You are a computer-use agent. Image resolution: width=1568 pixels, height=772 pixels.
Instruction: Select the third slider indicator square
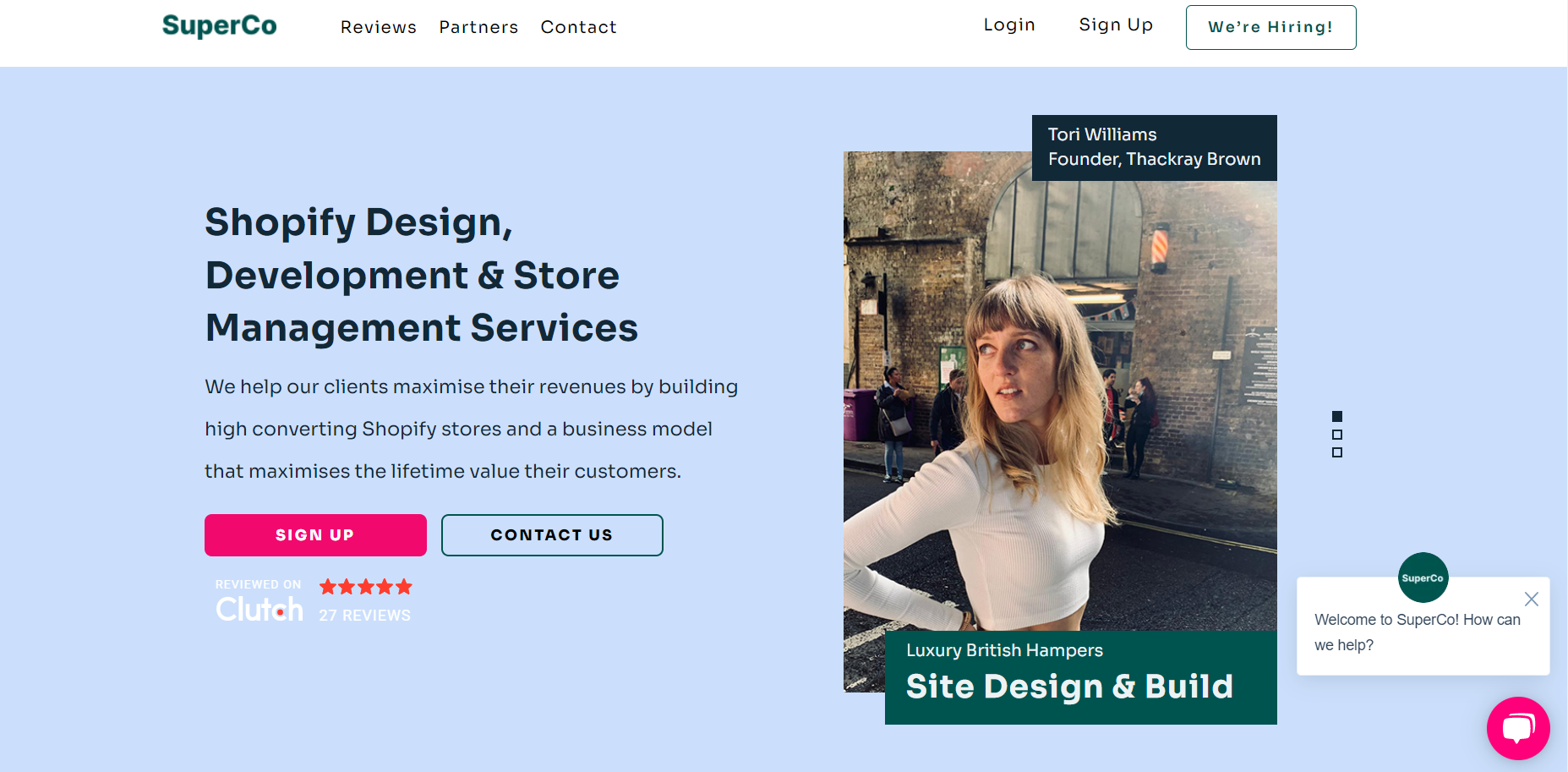(x=1337, y=452)
